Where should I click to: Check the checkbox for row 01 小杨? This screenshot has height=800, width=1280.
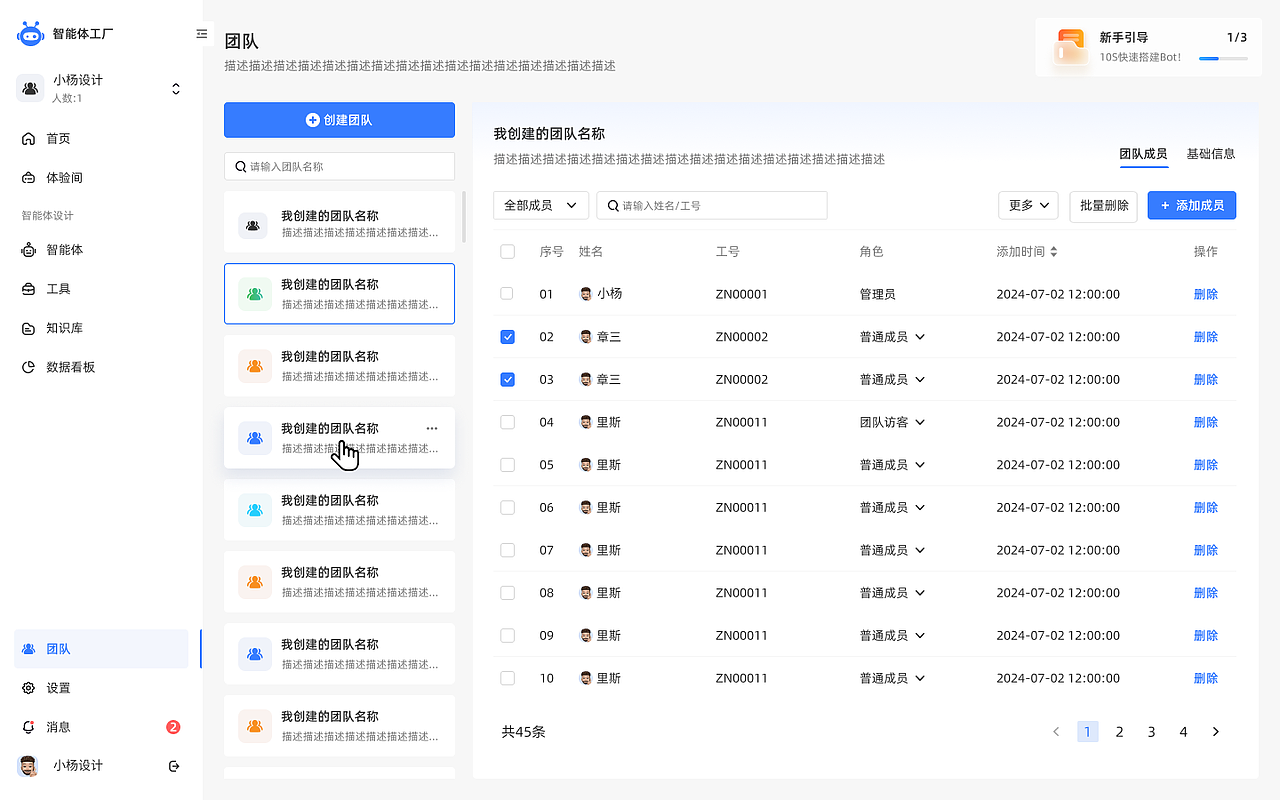(x=507, y=294)
